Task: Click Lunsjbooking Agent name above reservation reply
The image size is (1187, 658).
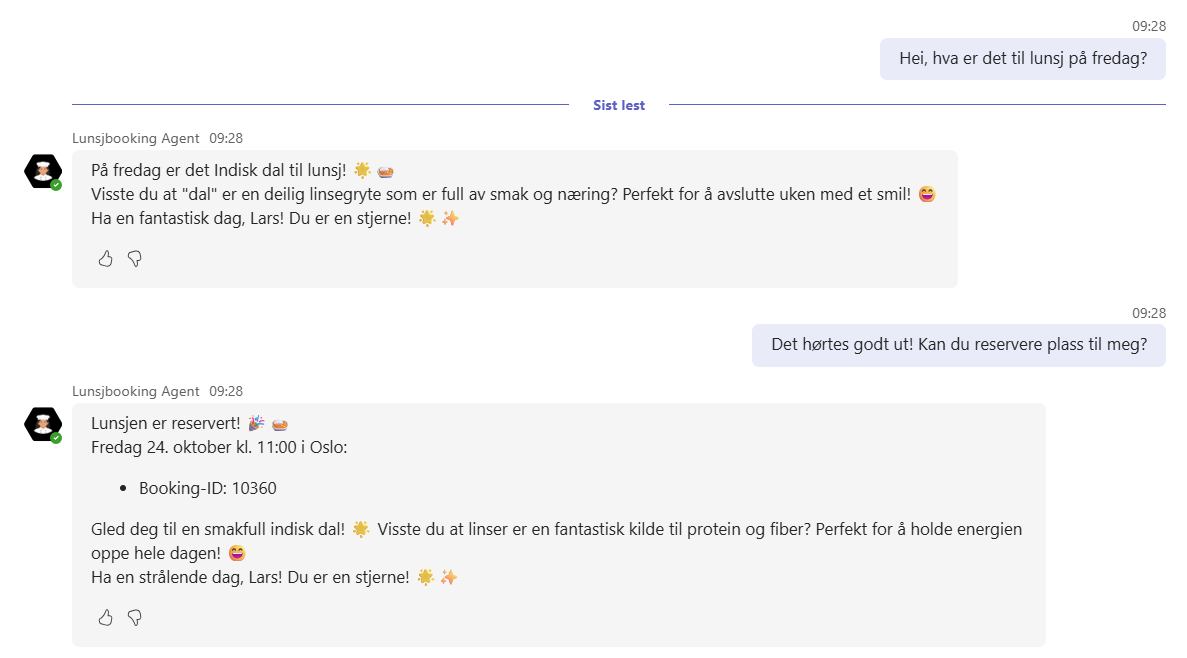Action: tap(135, 391)
